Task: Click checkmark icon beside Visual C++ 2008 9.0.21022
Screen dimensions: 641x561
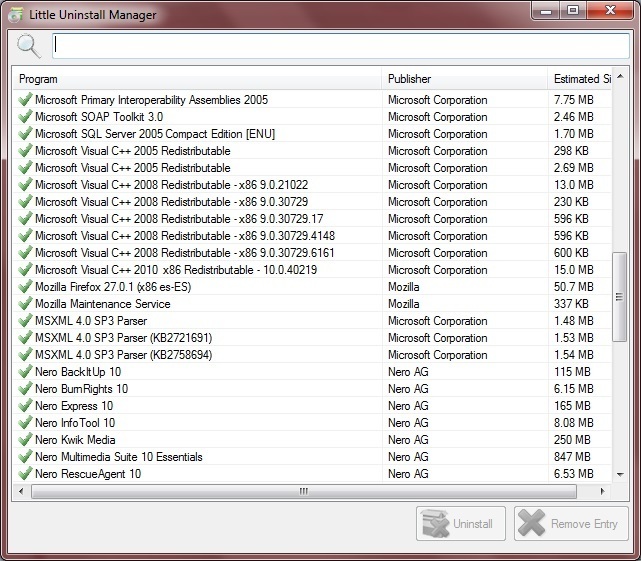Action: point(25,185)
